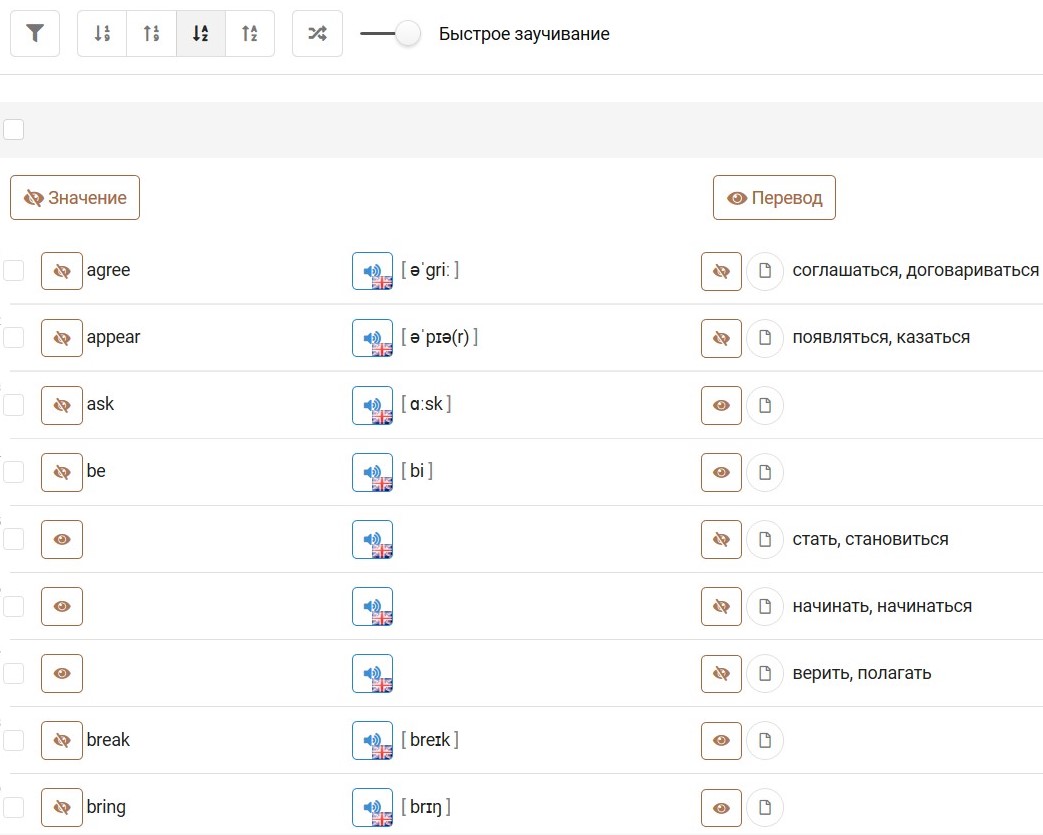
Task: Click the 'Значение' column button
Action: tap(75, 198)
